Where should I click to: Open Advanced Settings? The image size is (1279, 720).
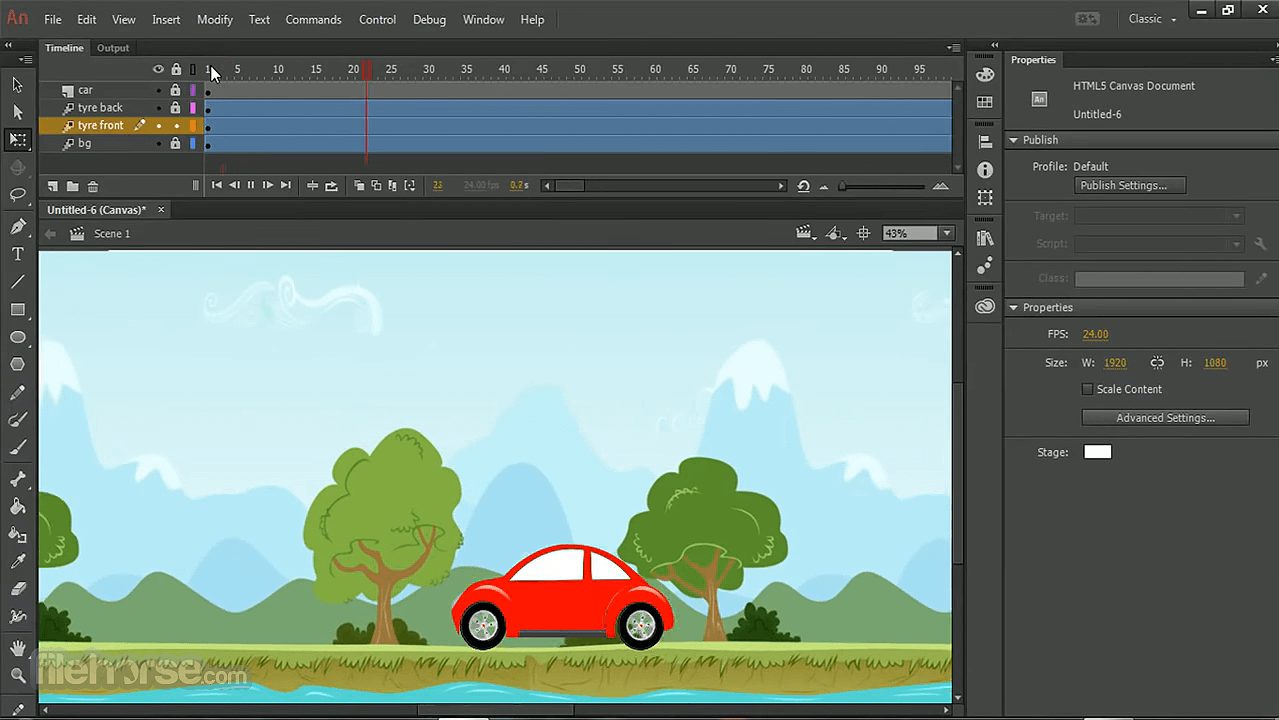click(1164, 417)
